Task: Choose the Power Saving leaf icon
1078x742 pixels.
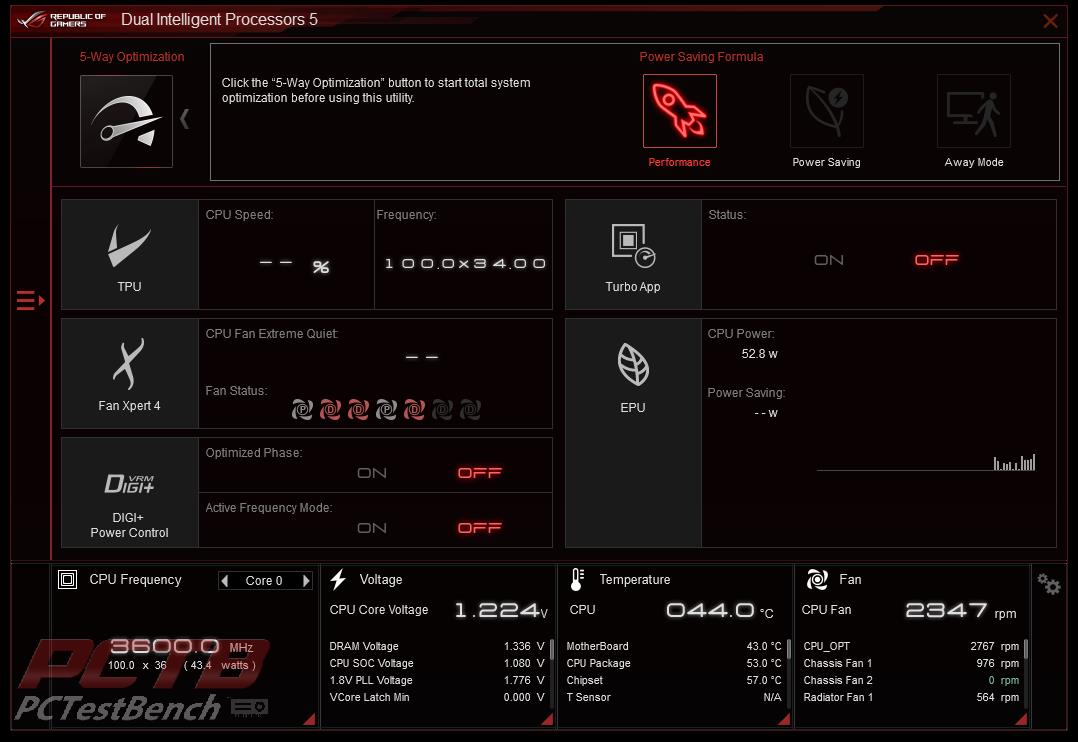Action: (826, 111)
